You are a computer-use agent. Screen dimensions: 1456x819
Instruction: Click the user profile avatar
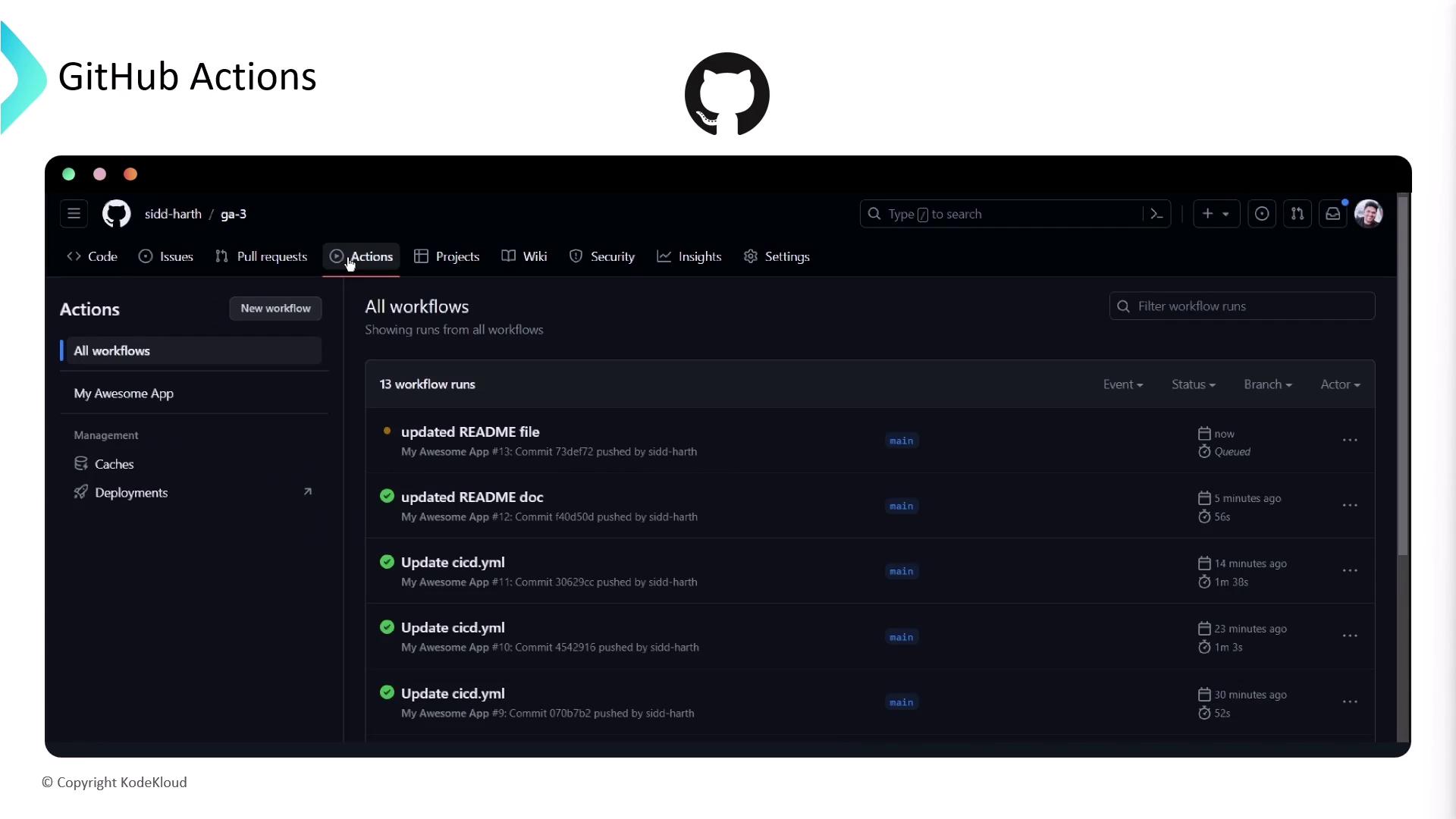[1369, 214]
